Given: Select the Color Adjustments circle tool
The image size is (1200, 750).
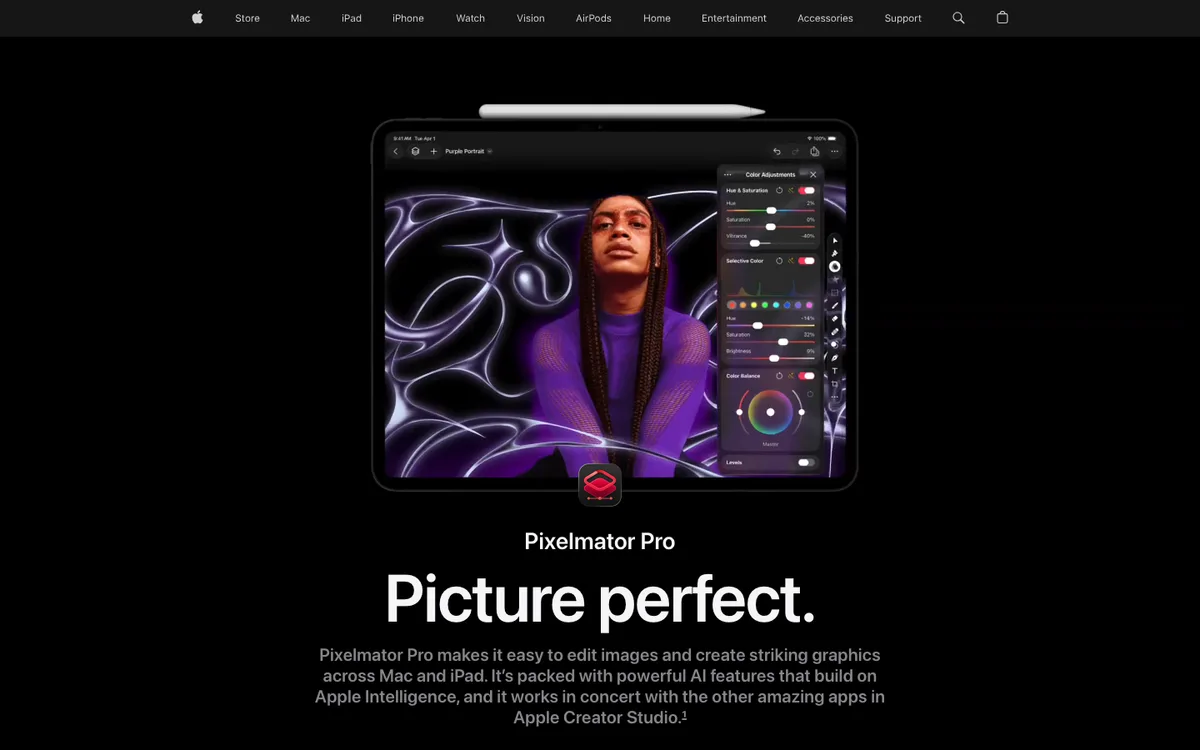Looking at the screenshot, I should [x=835, y=266].
